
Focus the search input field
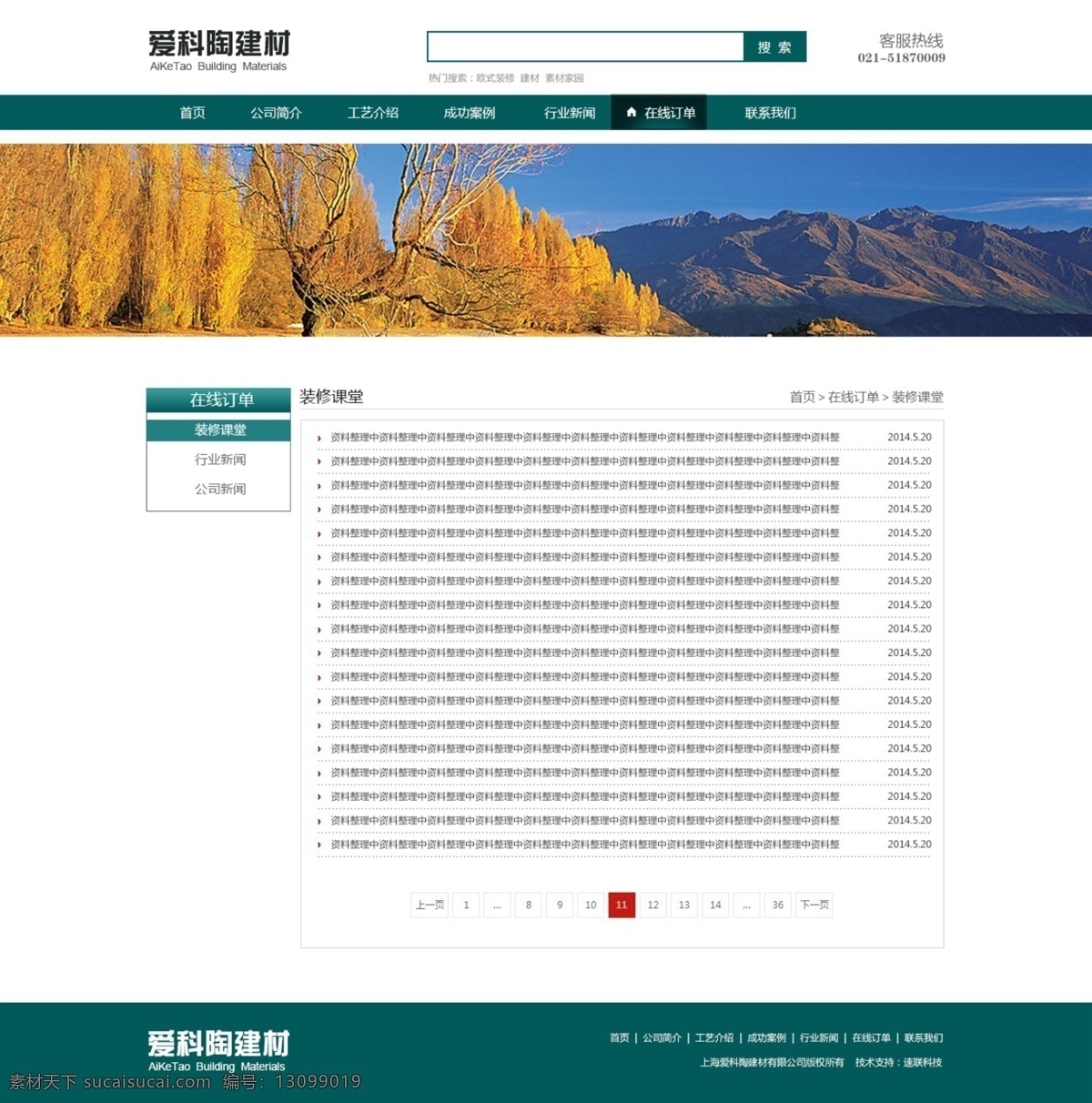click(x=585, y=47)
